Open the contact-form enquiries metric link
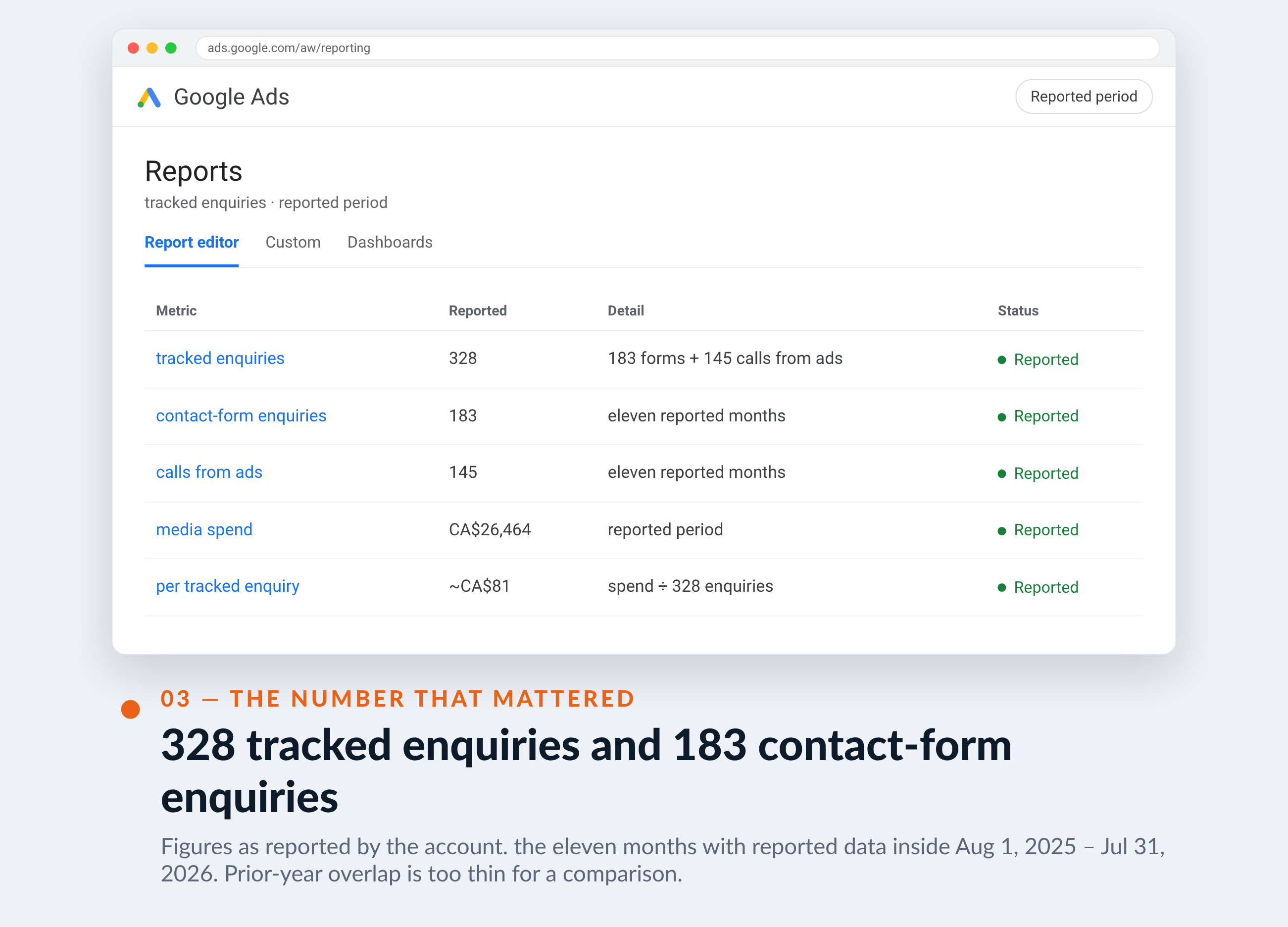This screenshot has width=1288, height=927. click(242, 416)
